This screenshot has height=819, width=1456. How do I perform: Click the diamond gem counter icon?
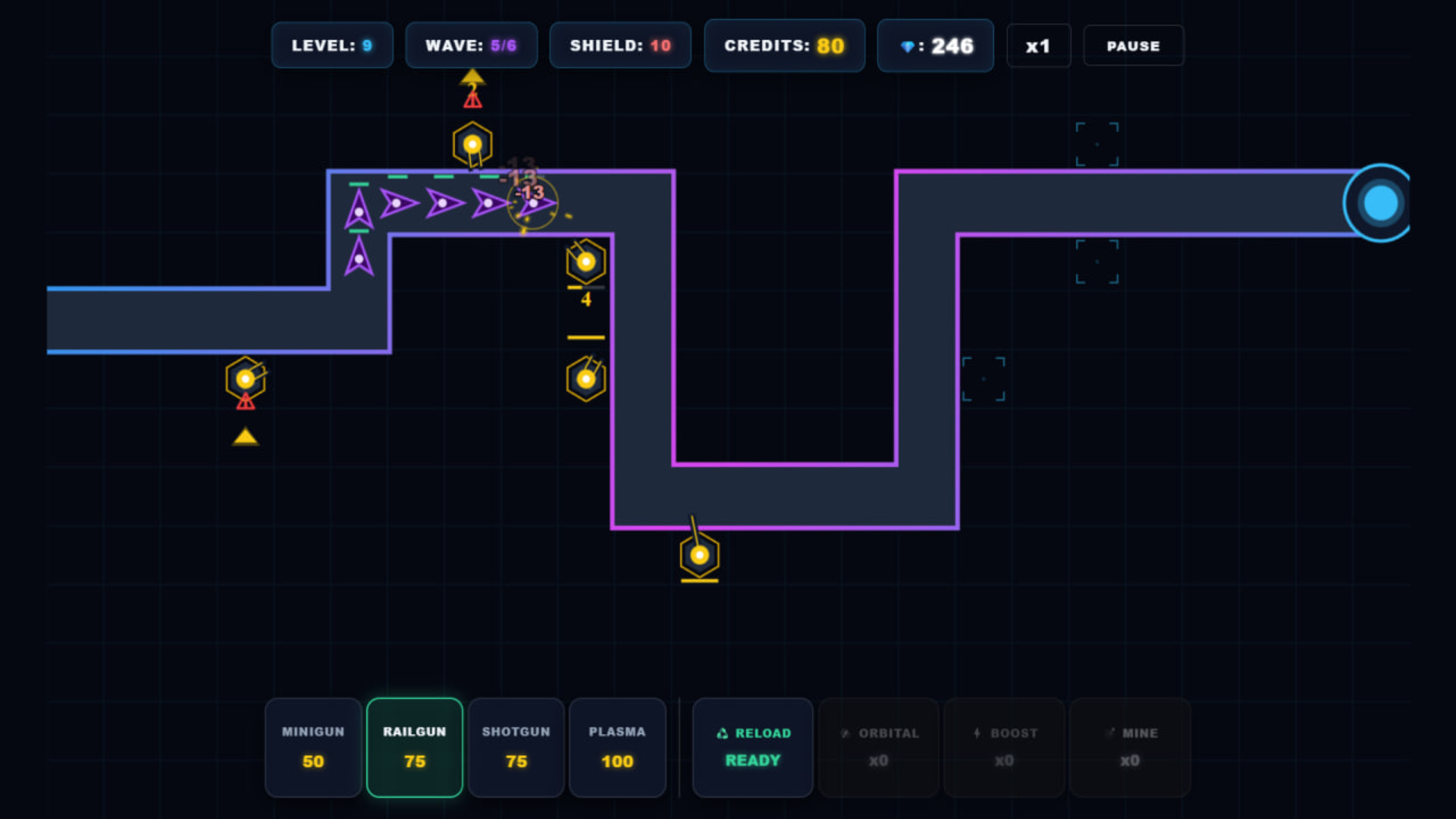pos(935,45)
